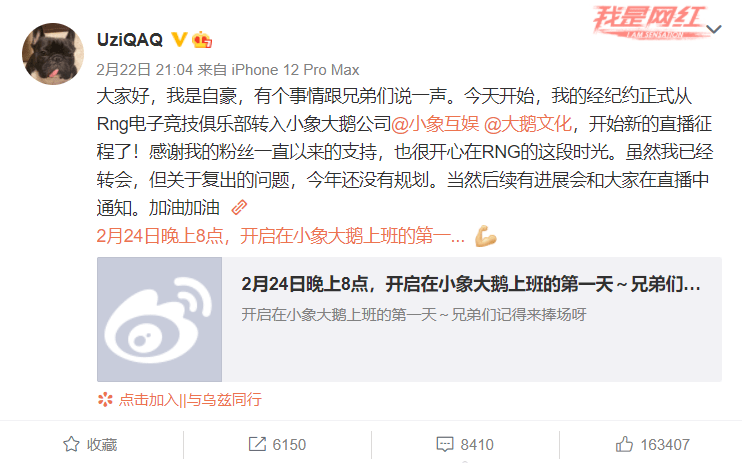This screenshot has width=742, height=463.
Task: Toggle 收藏 star to favorite post
Action: 90,445
